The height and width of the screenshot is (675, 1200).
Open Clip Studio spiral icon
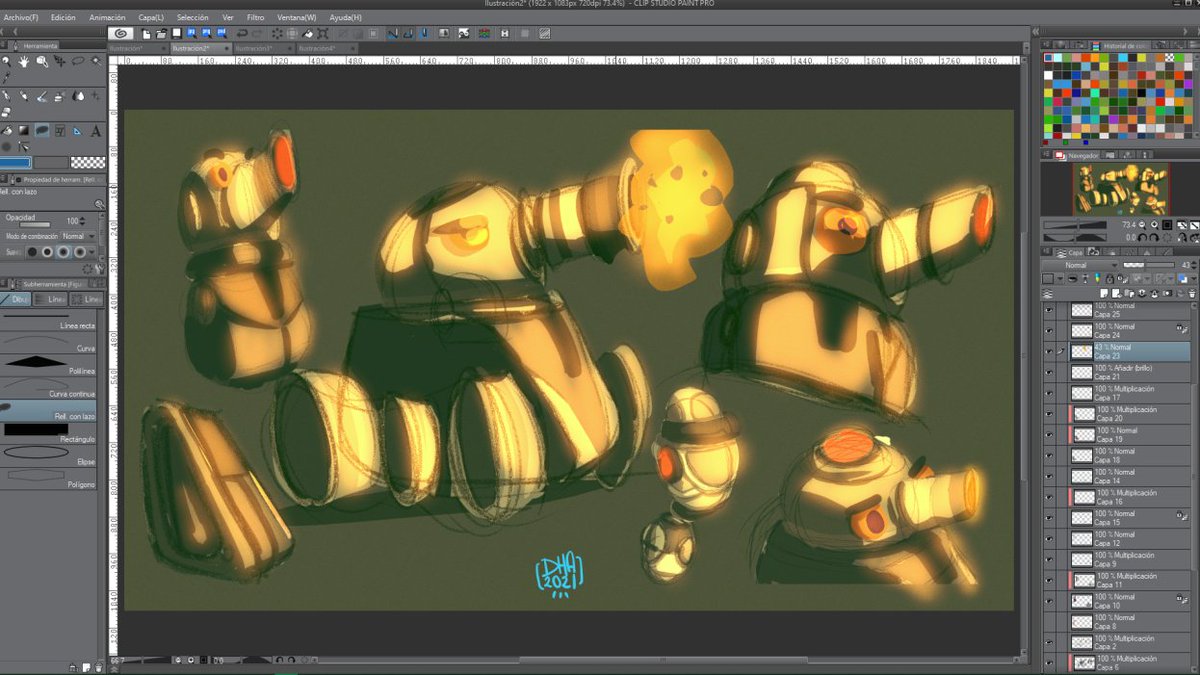(x=122, y=34)
